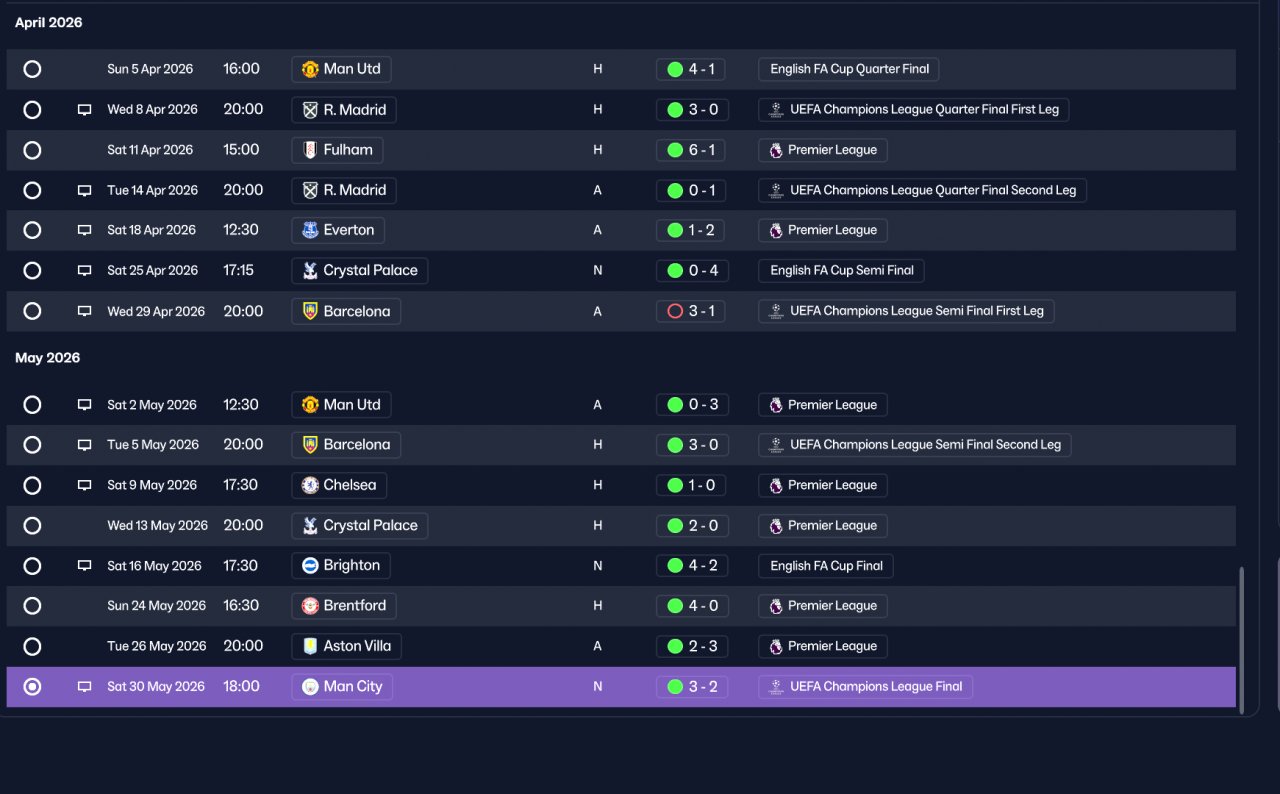1280x794 pixels.
Task: Click Champions League logo in the Final row
Action: pos(776,687)
